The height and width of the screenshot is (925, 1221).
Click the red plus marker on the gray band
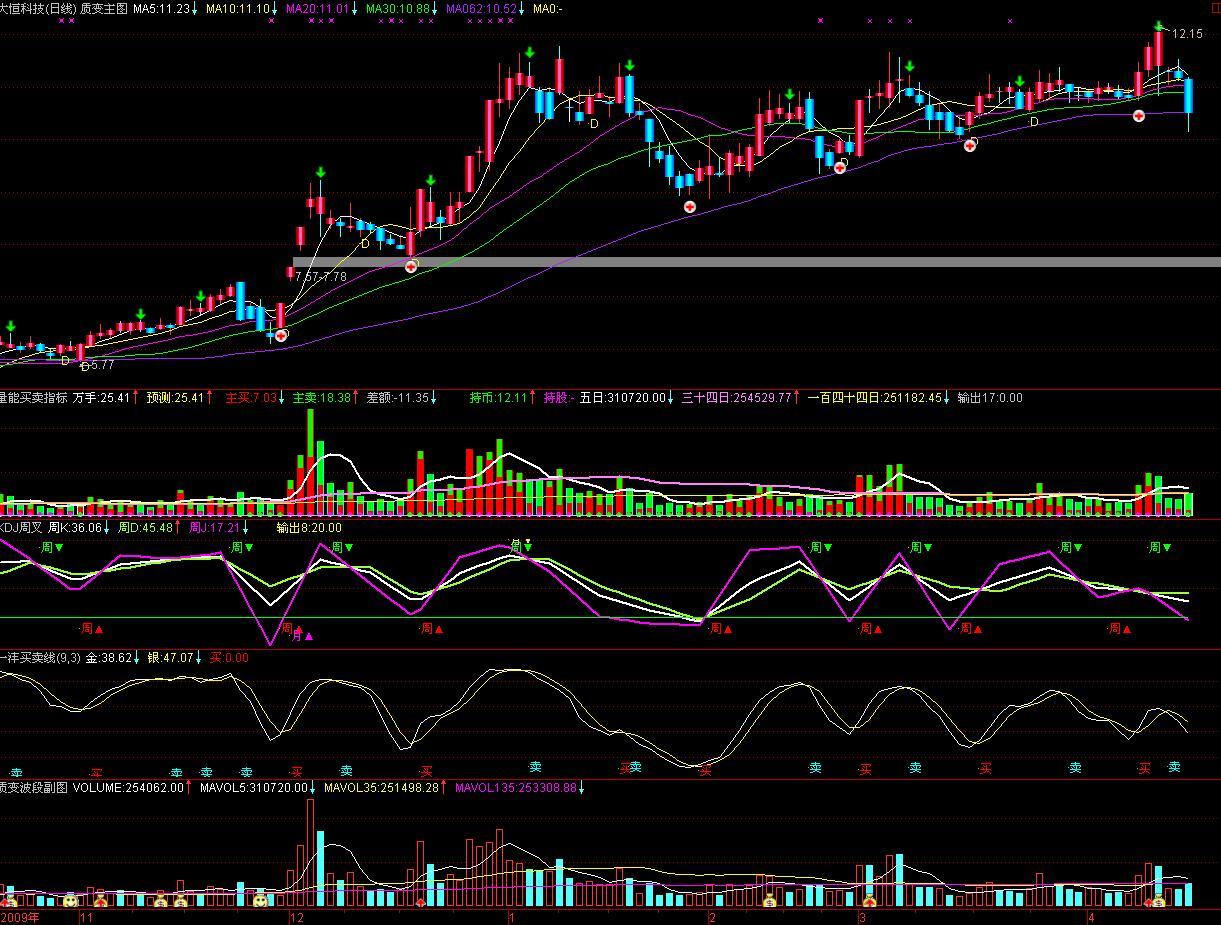point(411,267)
